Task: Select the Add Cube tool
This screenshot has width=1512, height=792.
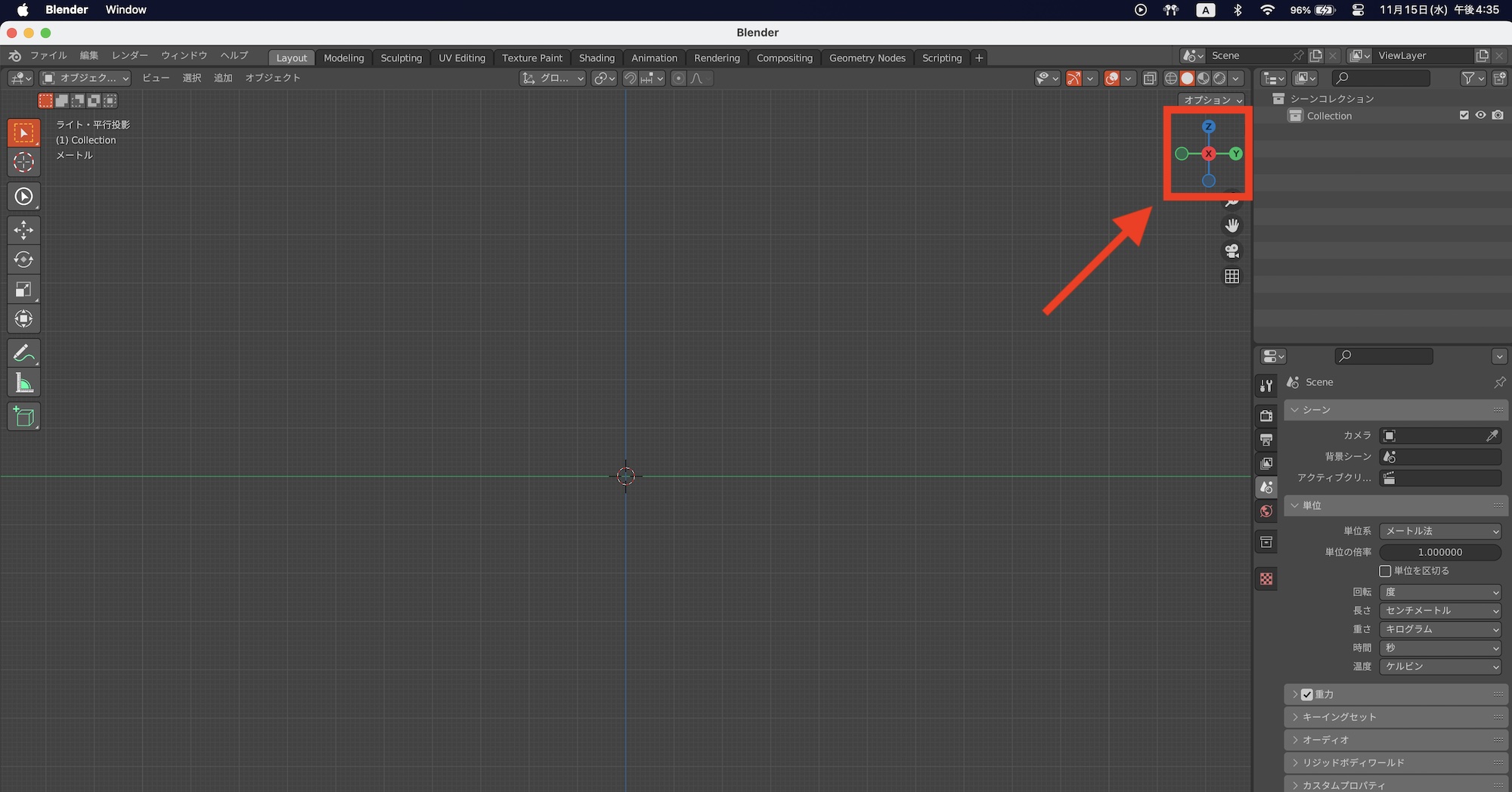Action: [23, 416]
